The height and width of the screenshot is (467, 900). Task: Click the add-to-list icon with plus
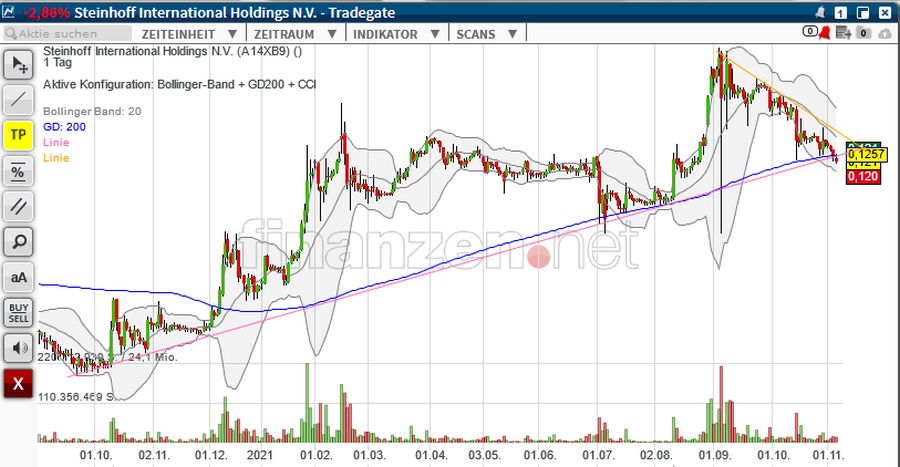(843, 33)
